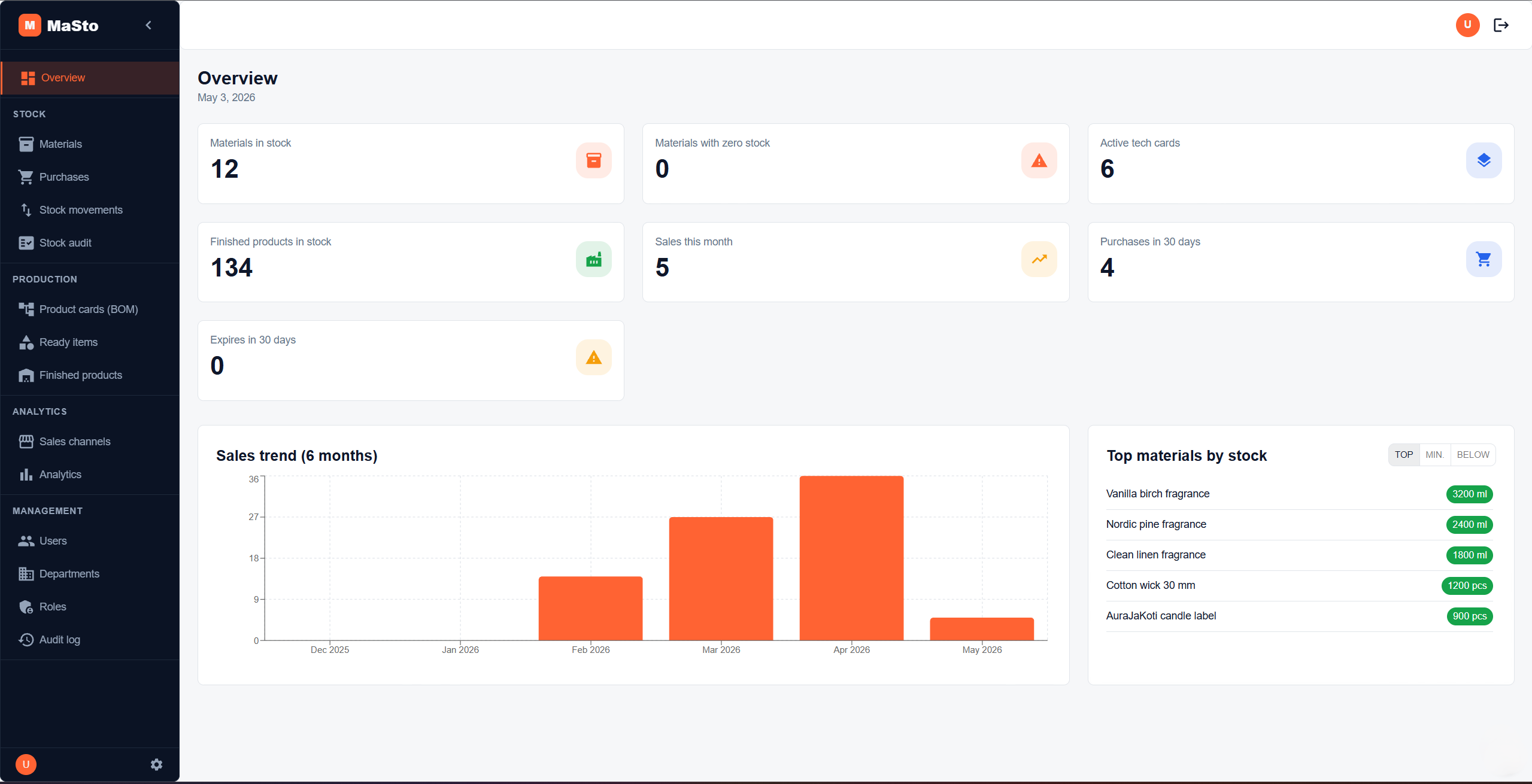The height and width of the screenshot is (784, 1532).
Task: Log out using the exit icon
Action: tap(1501, 25)
